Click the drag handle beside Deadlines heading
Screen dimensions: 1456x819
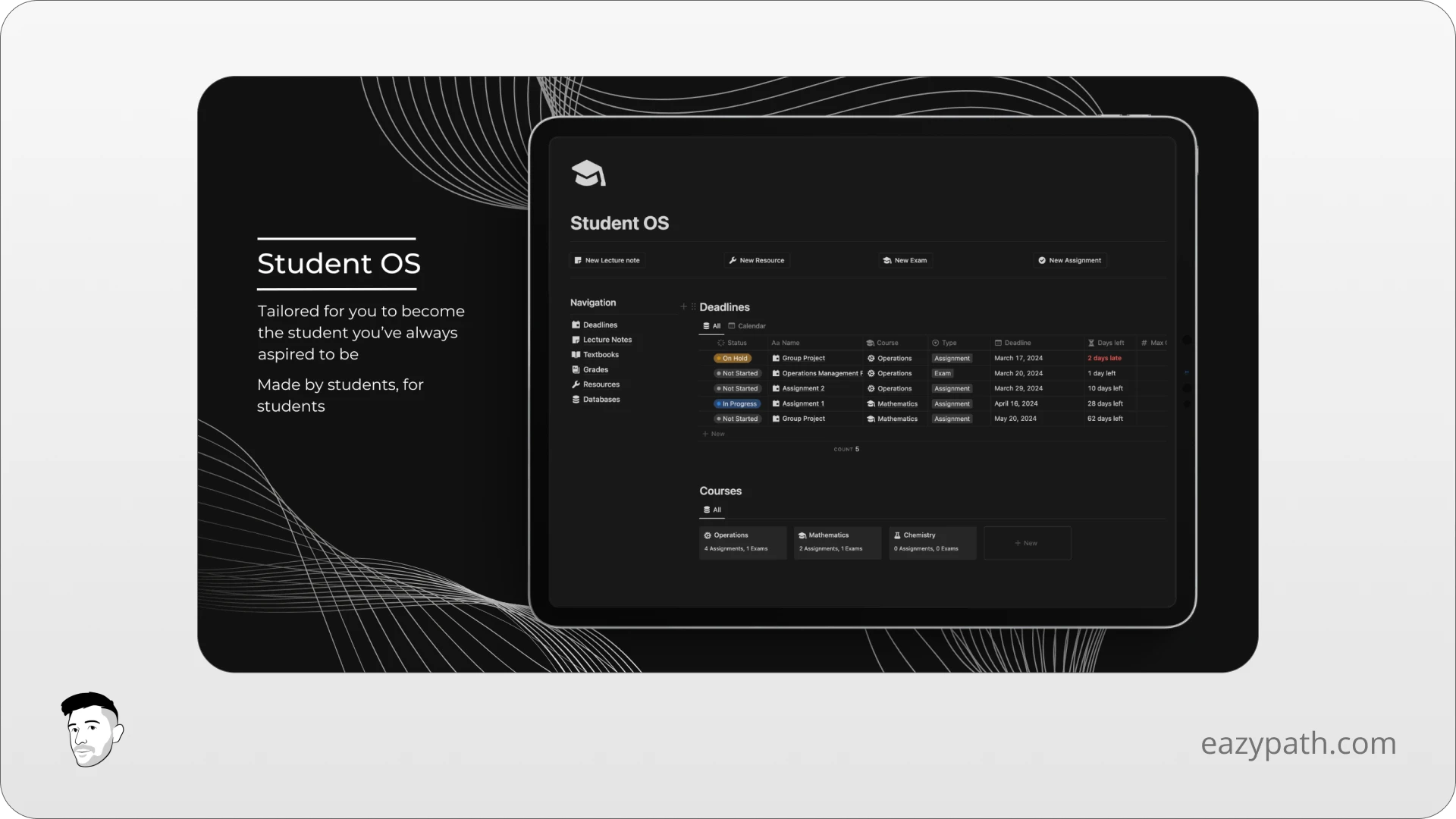693,307
